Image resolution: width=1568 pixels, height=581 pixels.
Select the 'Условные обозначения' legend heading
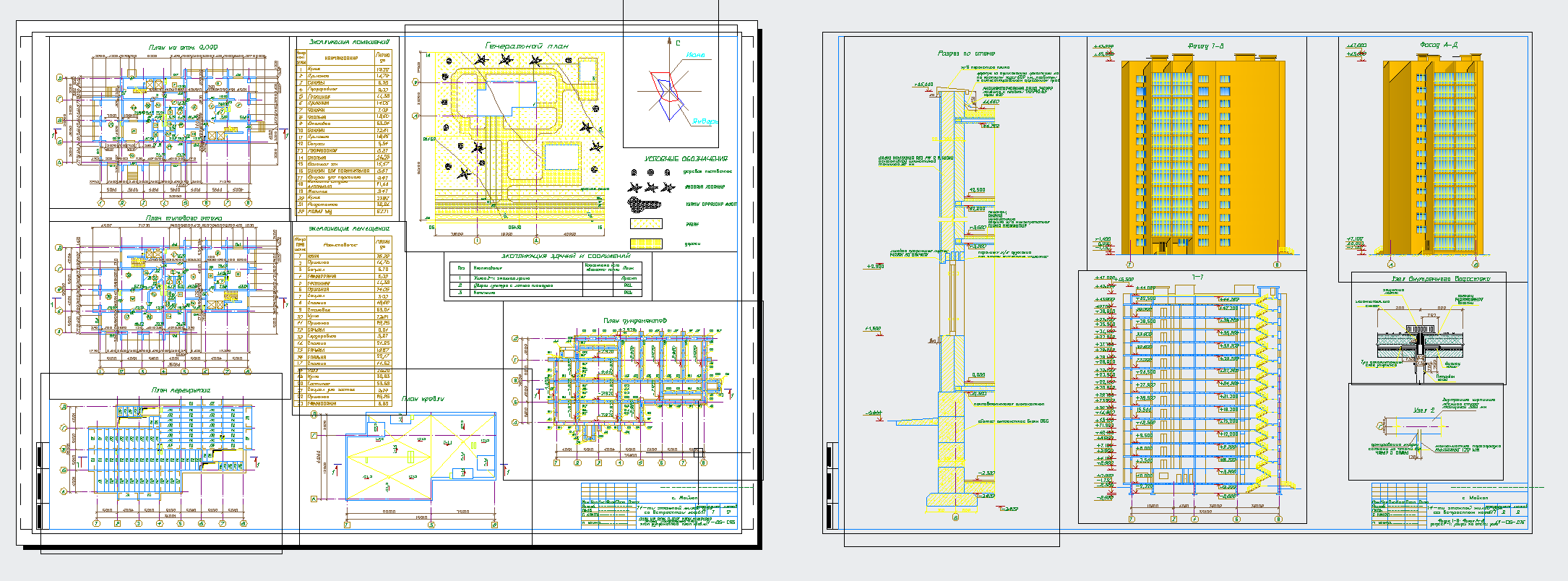click(686, 159)
